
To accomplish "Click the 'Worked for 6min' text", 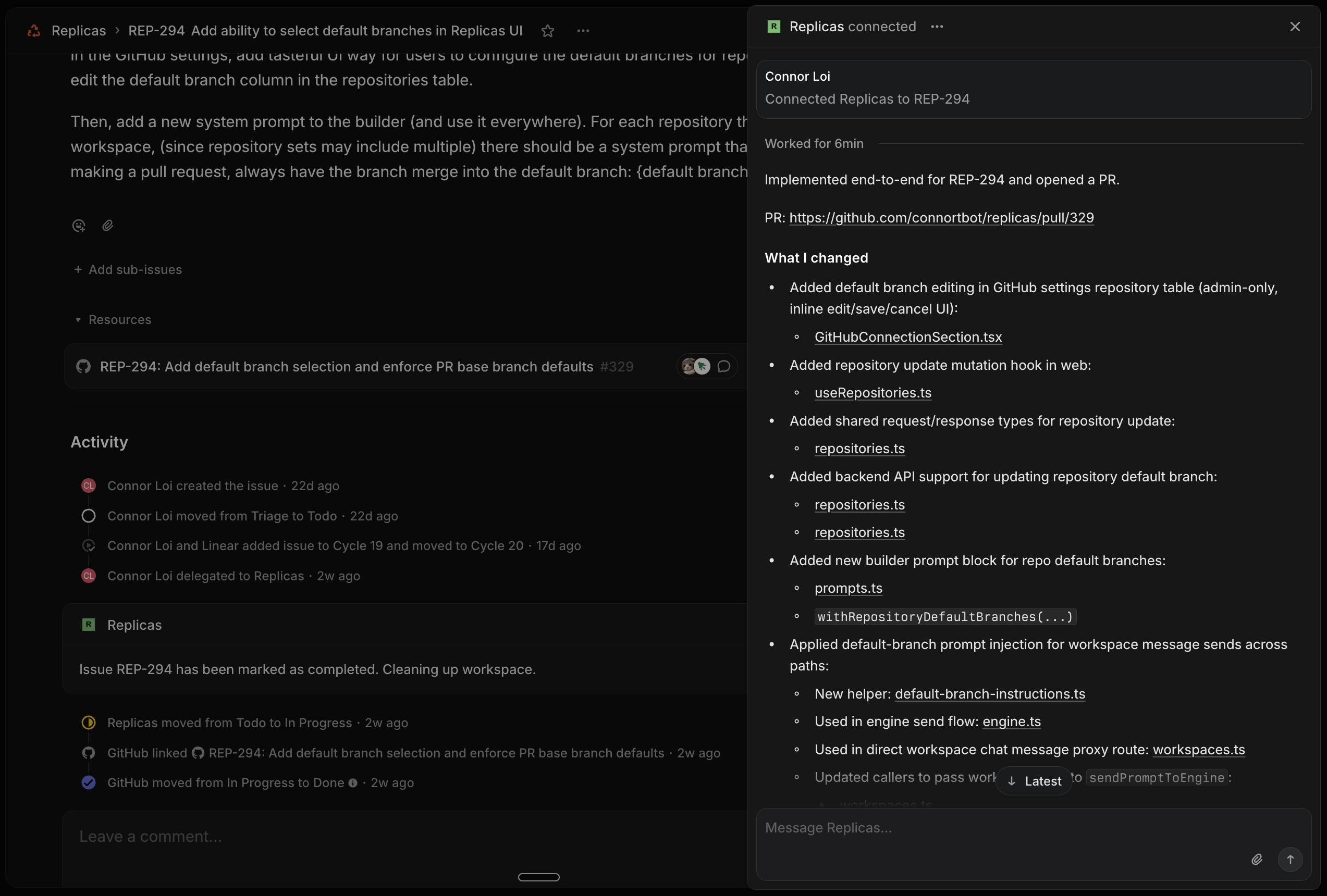I will tap(814, 144).
